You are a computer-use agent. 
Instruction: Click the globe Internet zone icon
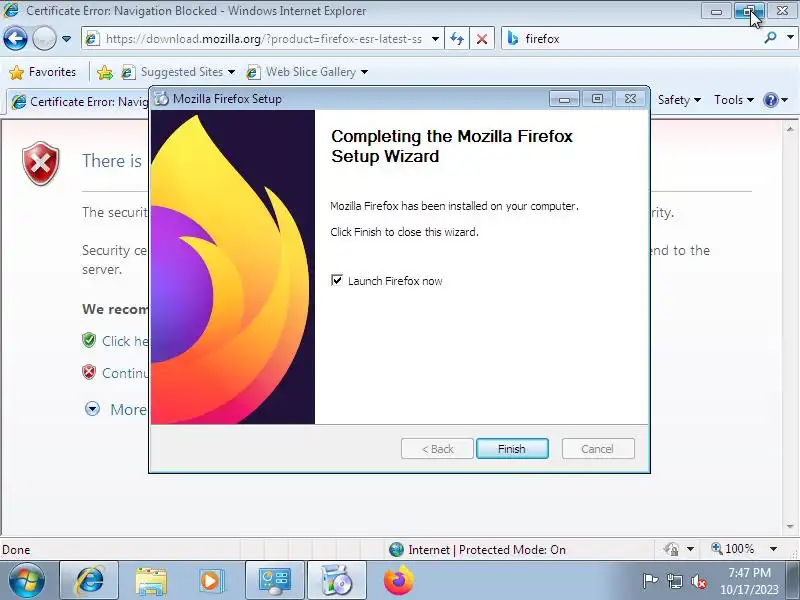click(x=396, y=549)
